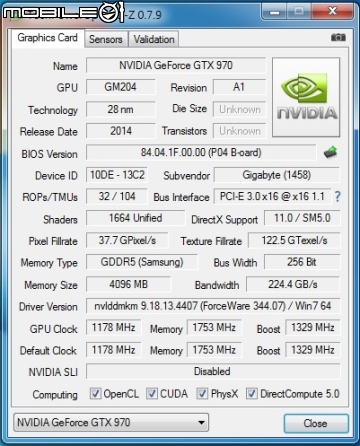
Task: Switch to the Sensors tab
Action: click(106, 39)
